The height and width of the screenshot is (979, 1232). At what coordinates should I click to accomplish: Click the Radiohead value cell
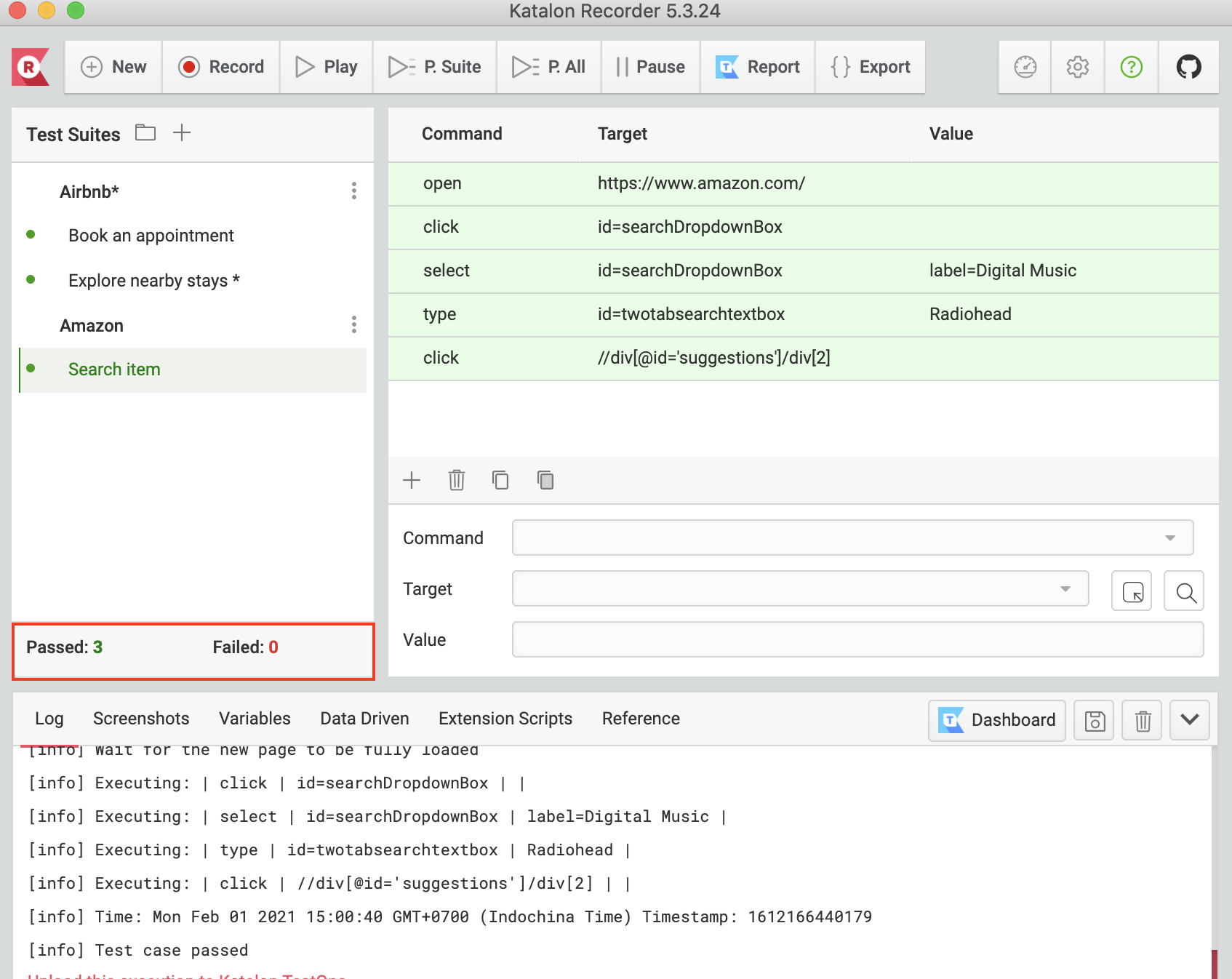(970, 314)
